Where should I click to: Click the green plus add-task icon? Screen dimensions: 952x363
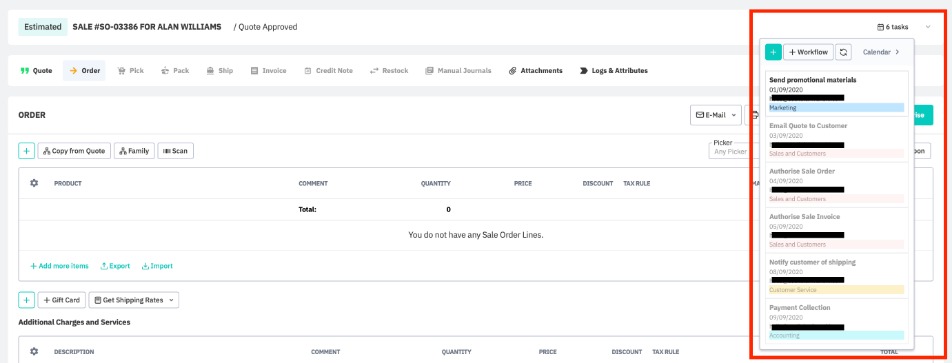point(773,52)
